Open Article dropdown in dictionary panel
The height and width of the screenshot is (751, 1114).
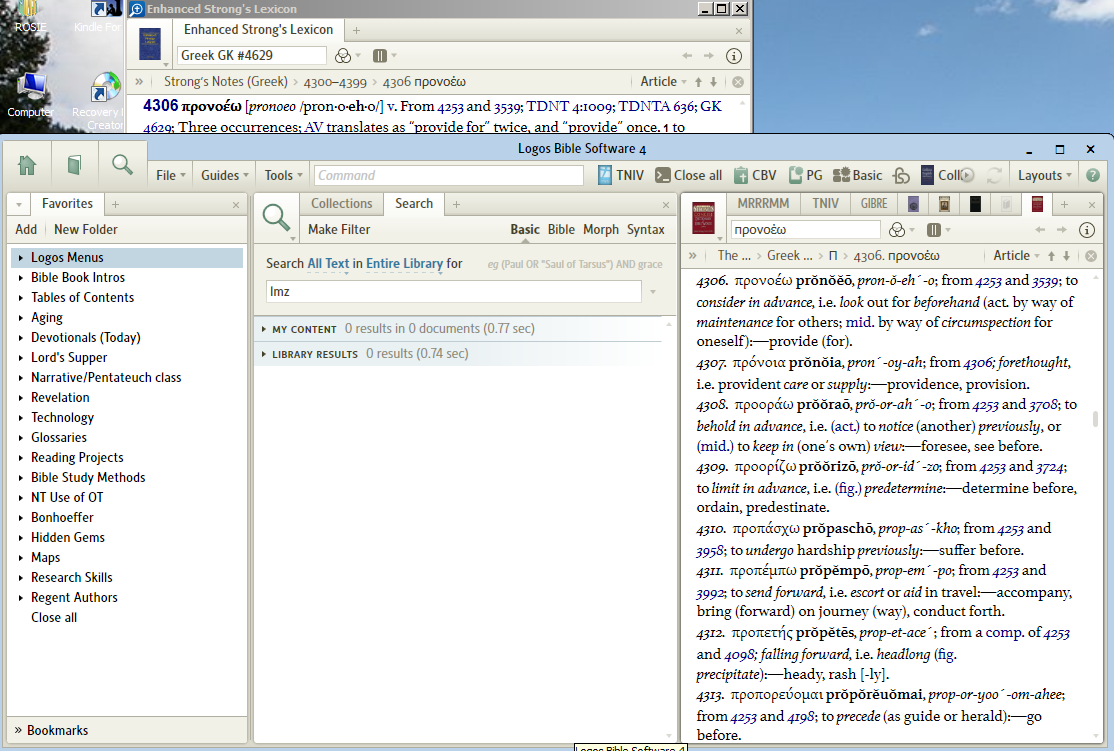1016,255
